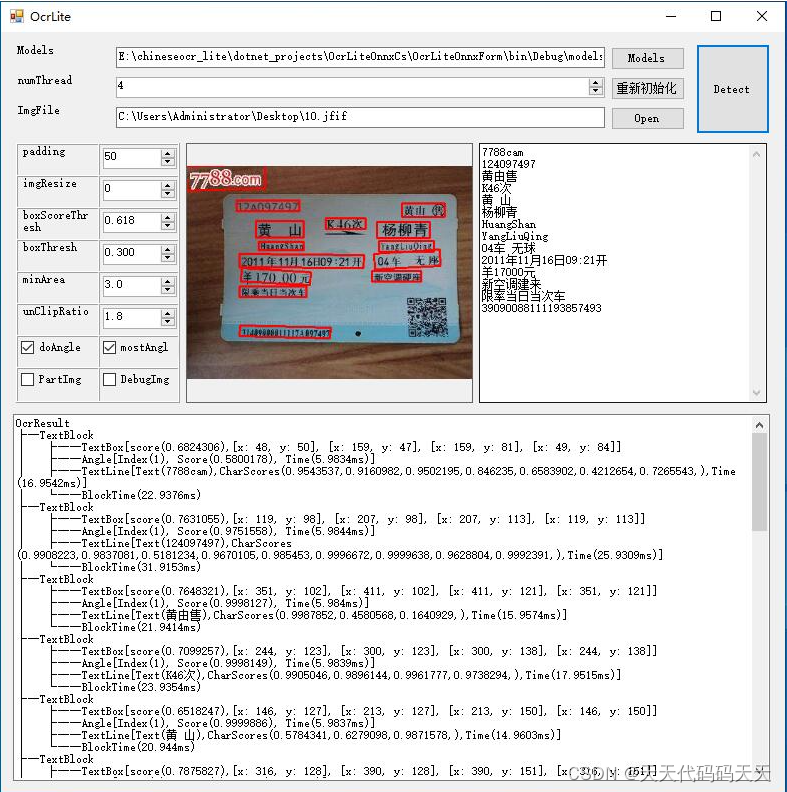Viewport: 787px width, 792px height.
Task: Decrease boxScoreThresh with down arrow
Action: coord(168,226)
